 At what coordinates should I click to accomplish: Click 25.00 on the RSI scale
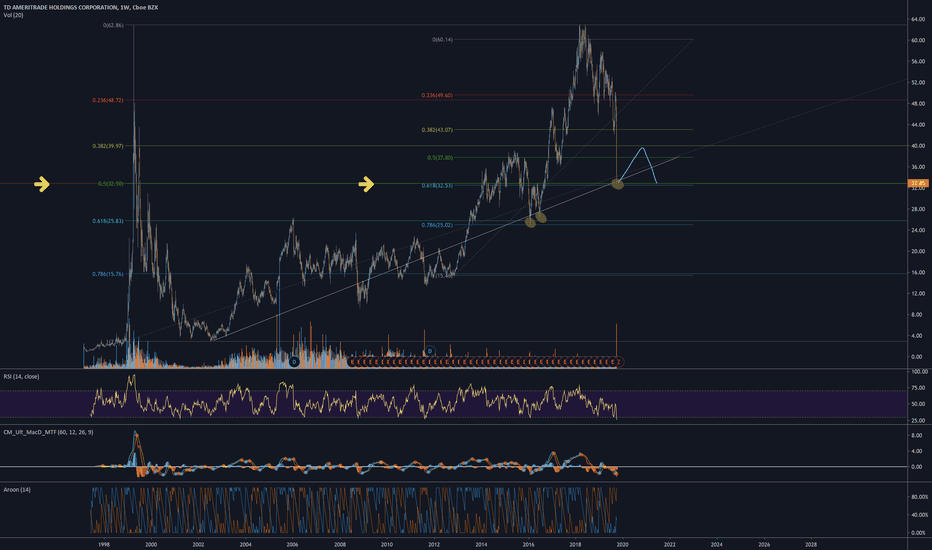coord(918,420)
